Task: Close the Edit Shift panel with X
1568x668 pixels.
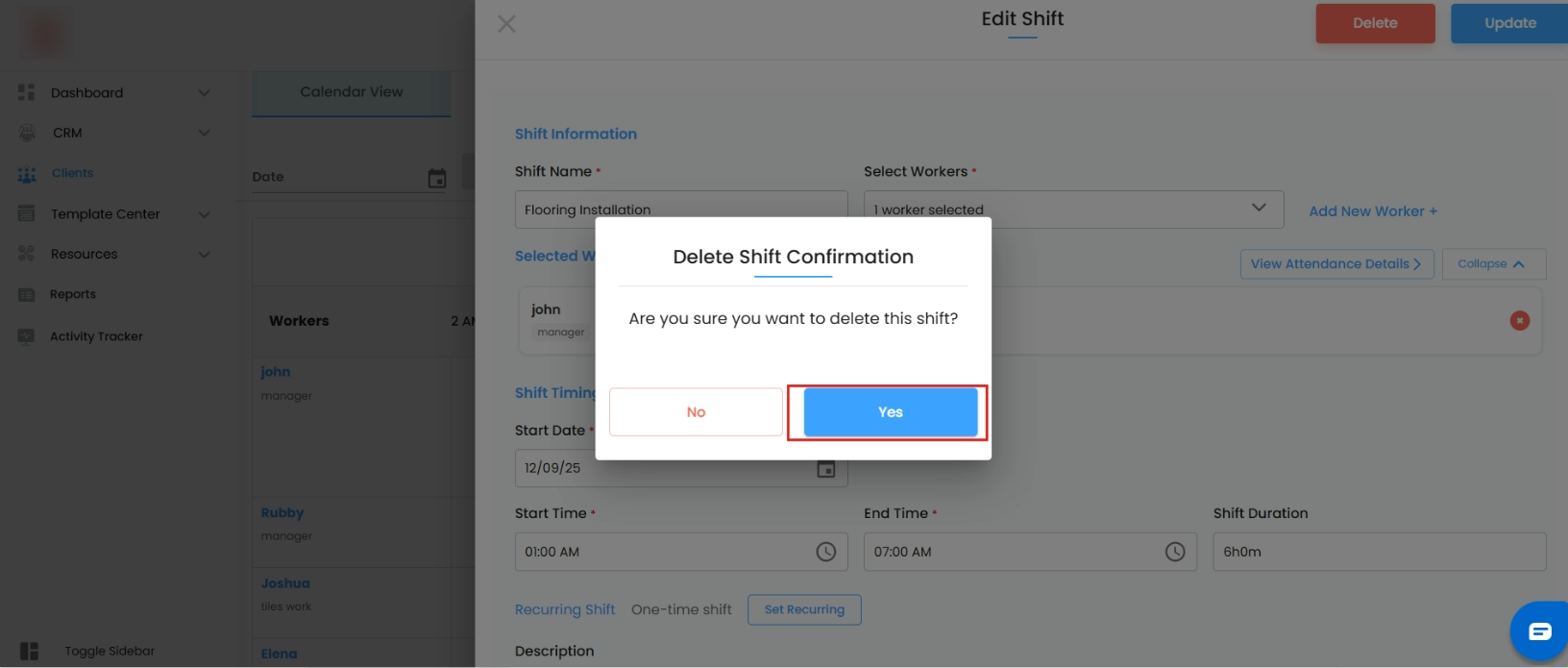Action: pos(506,24)
